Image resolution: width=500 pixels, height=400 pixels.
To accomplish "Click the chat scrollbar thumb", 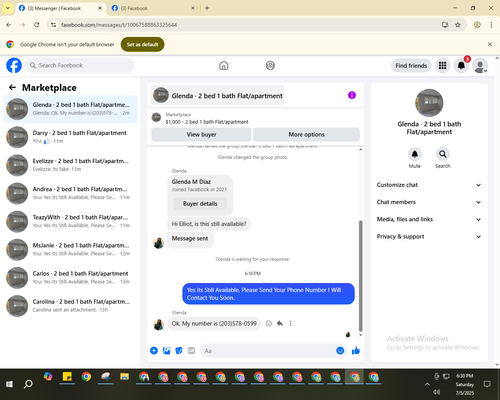I will (x=360, y=276).
